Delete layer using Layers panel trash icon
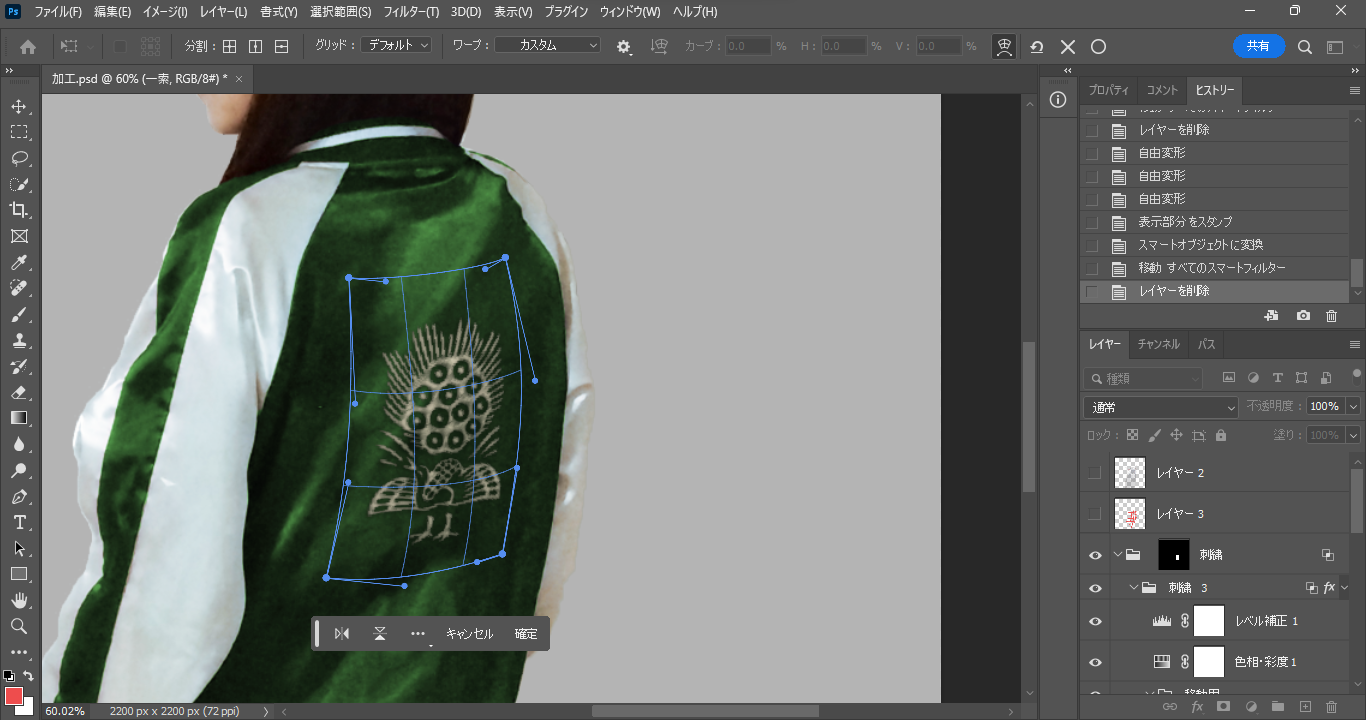Screen dimensions: 1366x720 click(1331, 707)
